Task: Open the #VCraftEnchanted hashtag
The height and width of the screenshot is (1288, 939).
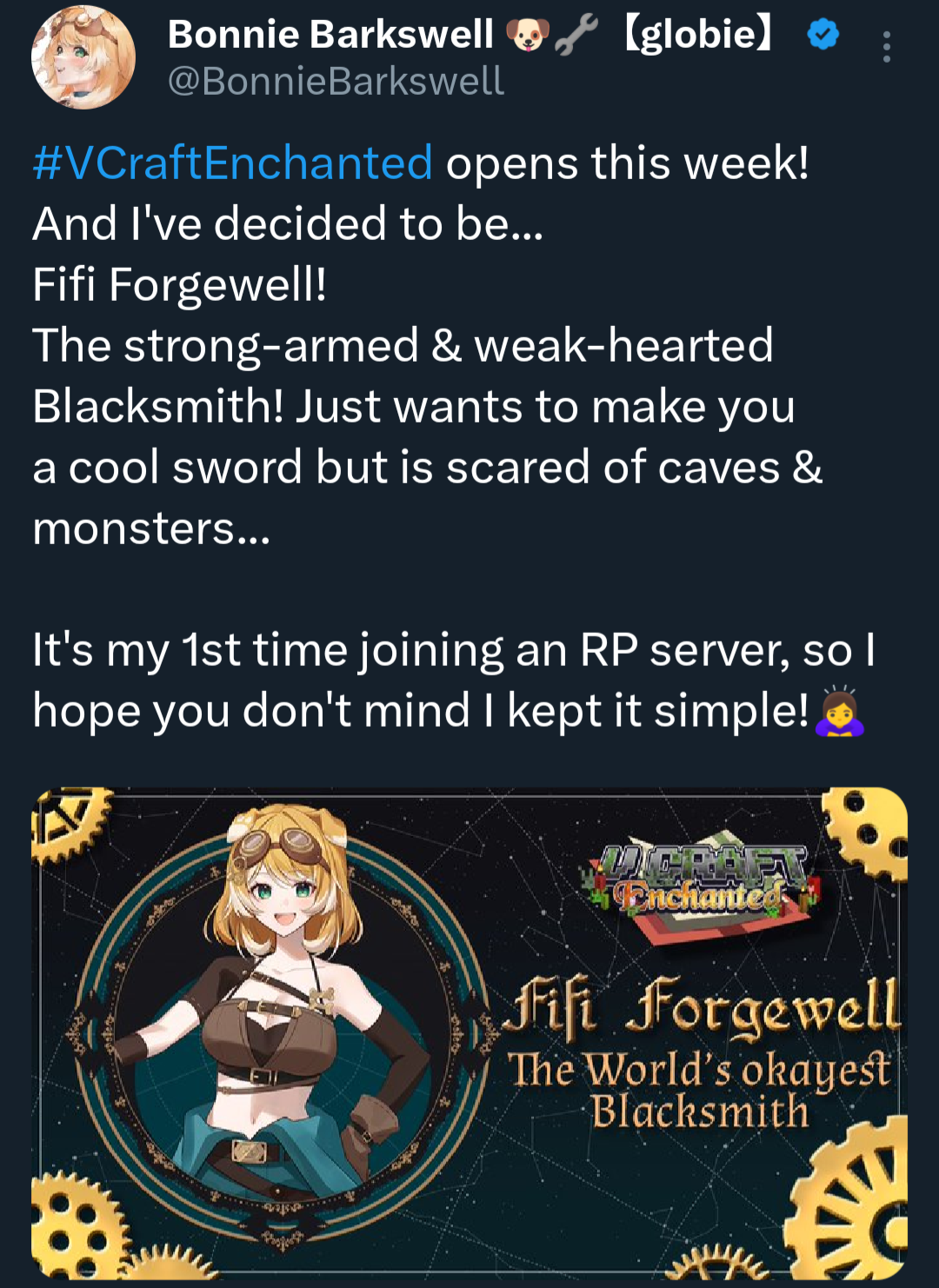Action: (x=233, y=163)
